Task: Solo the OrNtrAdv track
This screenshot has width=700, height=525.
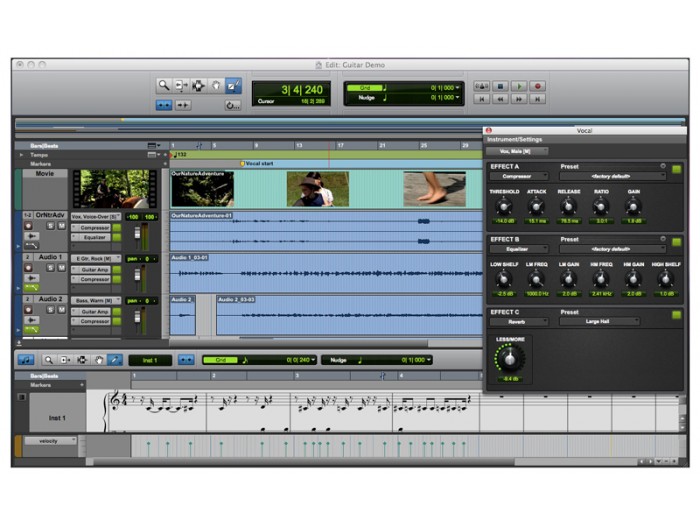Action: point(50,226)
